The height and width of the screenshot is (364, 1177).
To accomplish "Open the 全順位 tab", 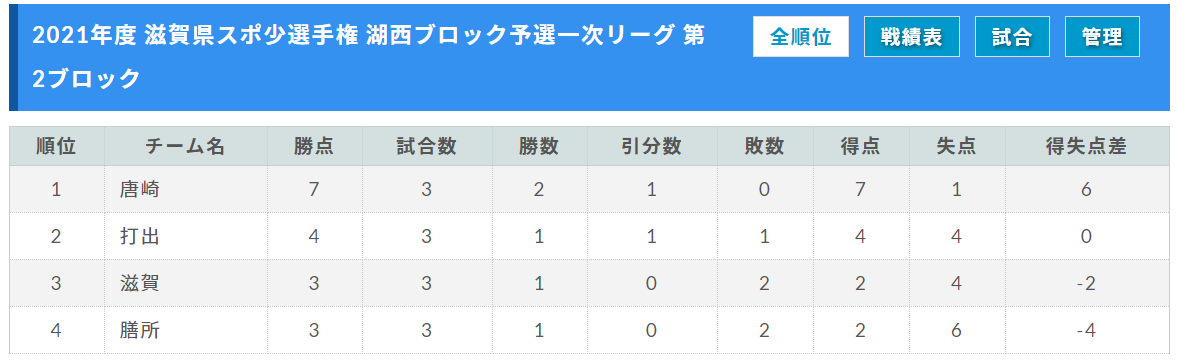I will 801,37.
